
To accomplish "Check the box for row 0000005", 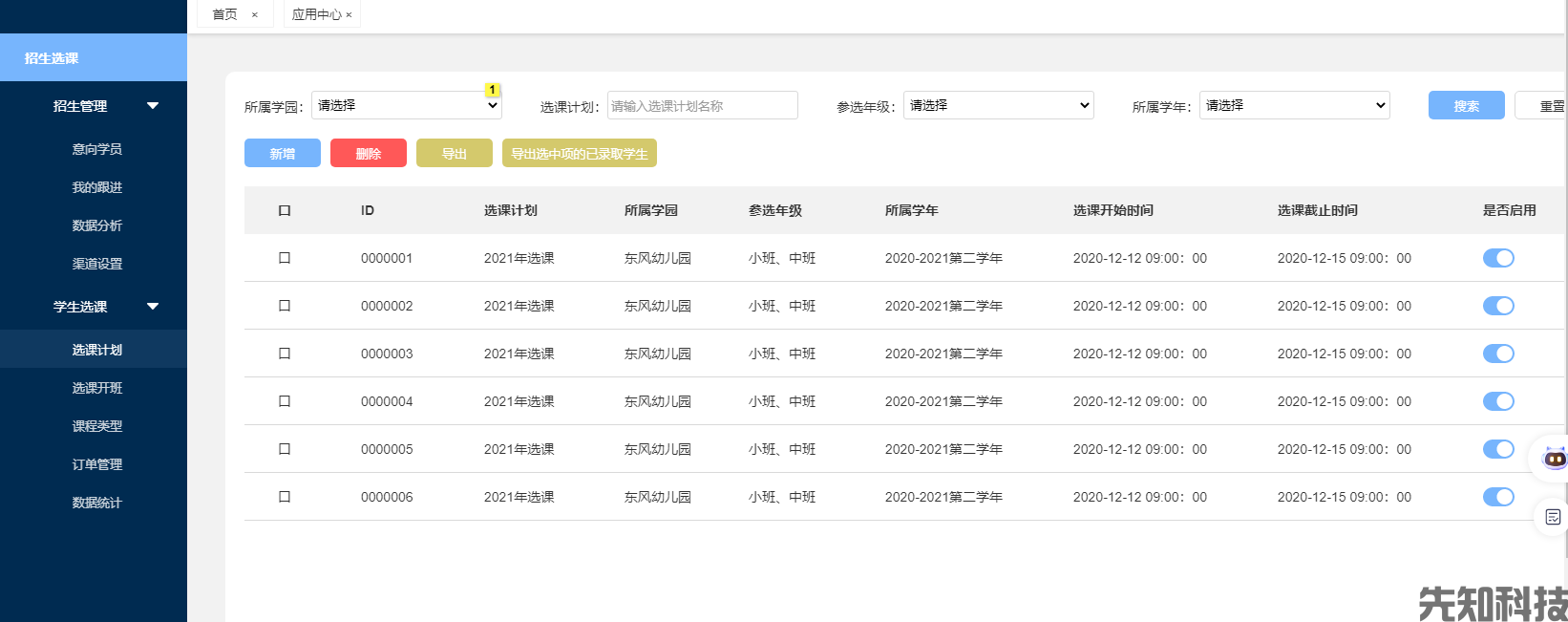I will coord(285,449).
